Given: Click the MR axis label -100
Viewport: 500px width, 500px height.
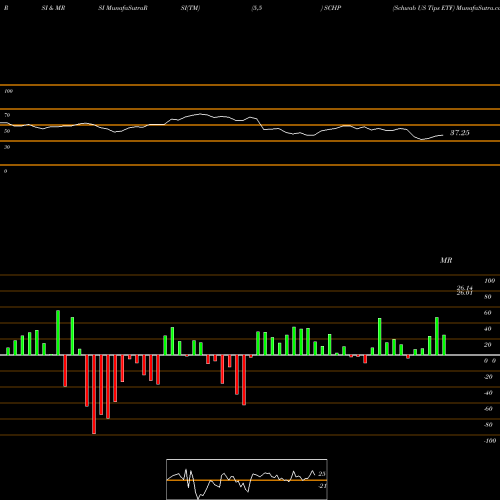Looking at the screenshot, I should [x=490, y=441].
